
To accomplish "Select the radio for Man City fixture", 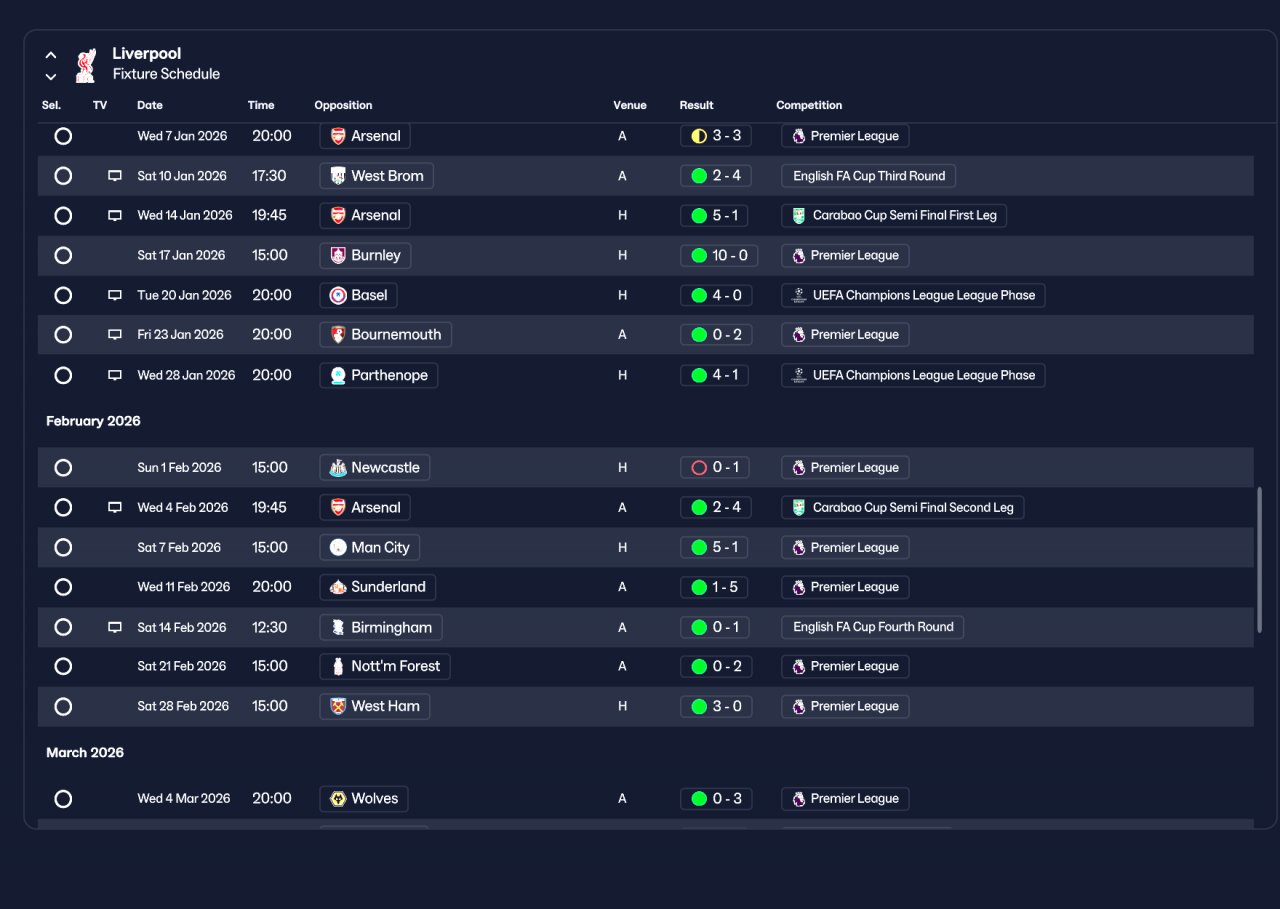I will [63, 547].
